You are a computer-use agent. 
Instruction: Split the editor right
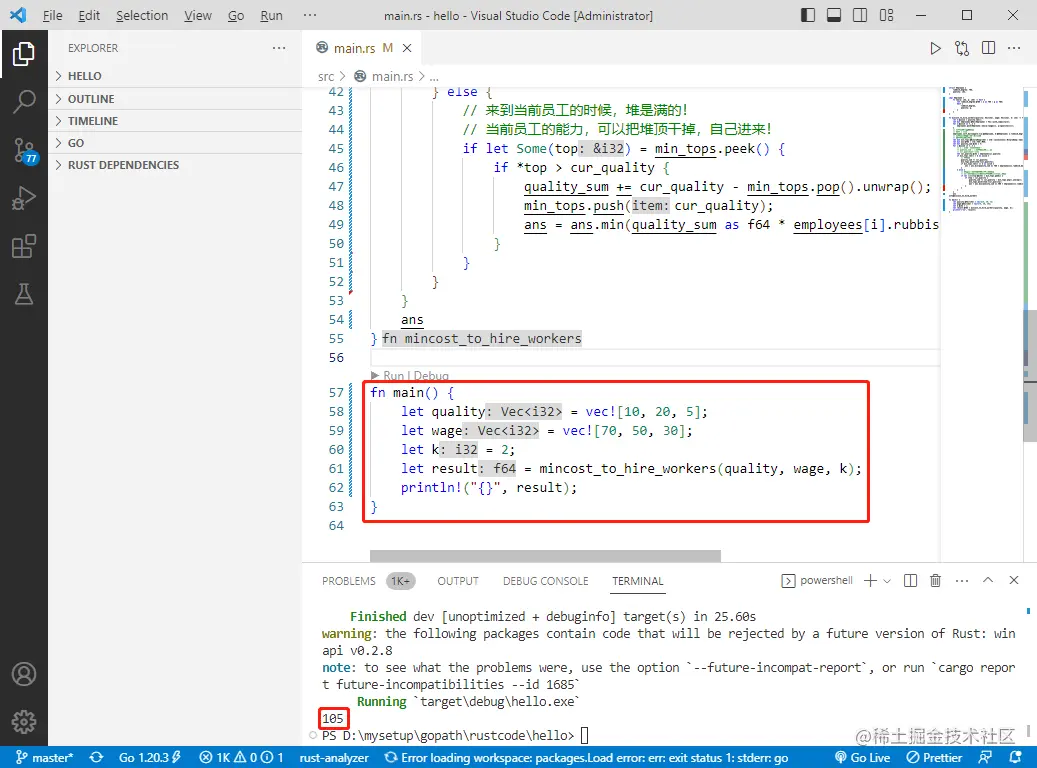pos(988,48)
